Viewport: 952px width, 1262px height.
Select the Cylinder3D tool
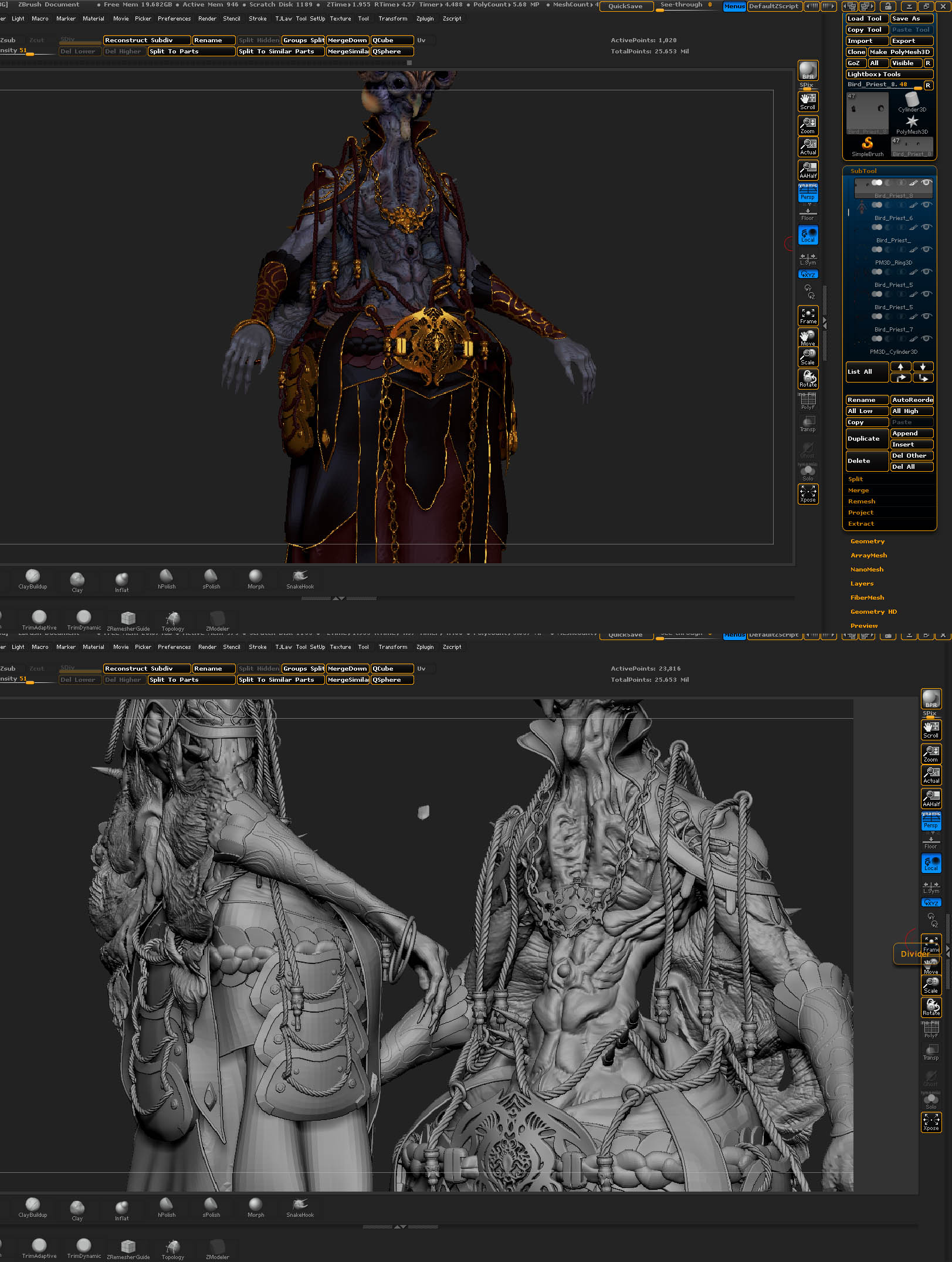(912, 102)
